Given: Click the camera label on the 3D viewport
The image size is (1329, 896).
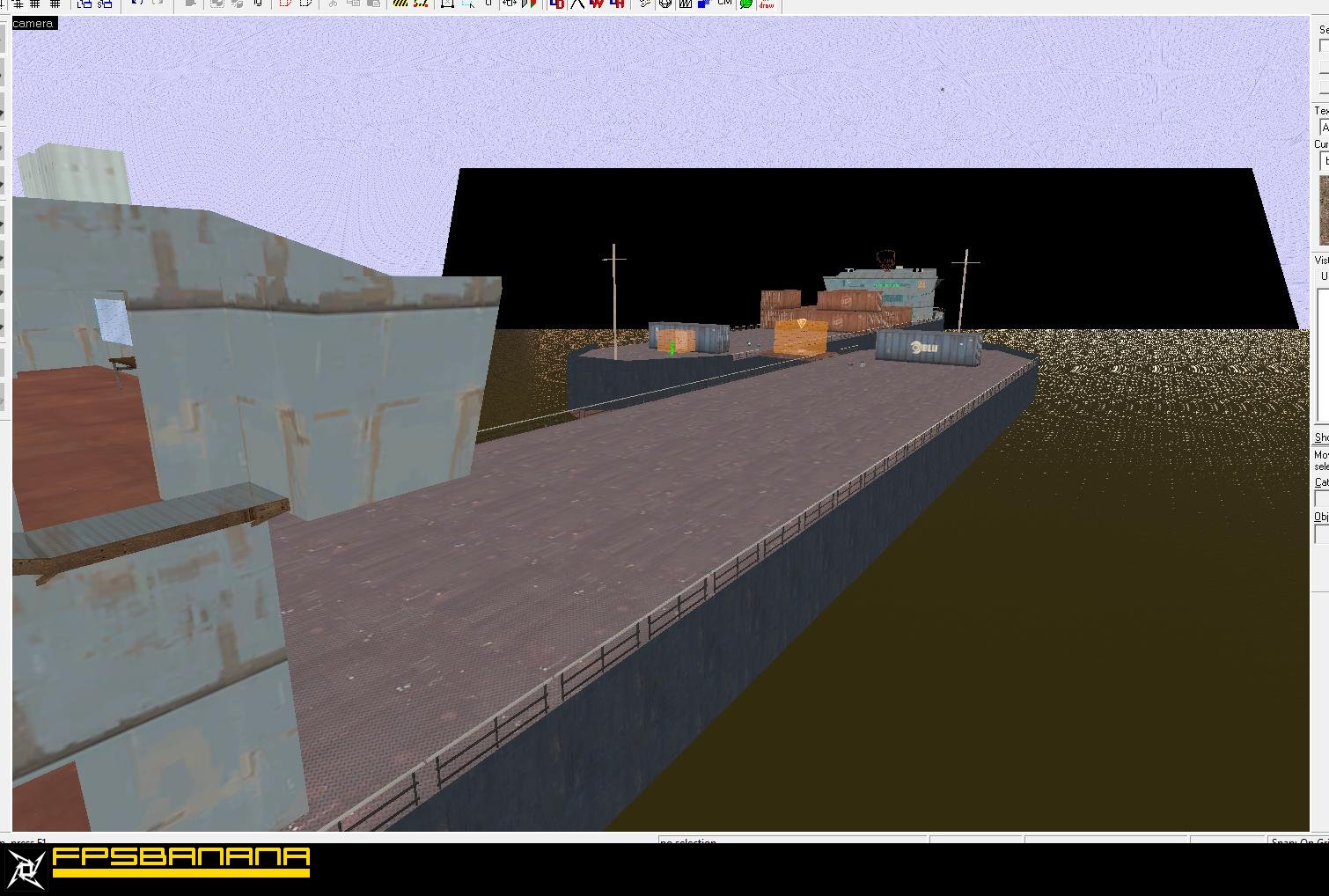Looking at the screenshot, I should (31, 23).
